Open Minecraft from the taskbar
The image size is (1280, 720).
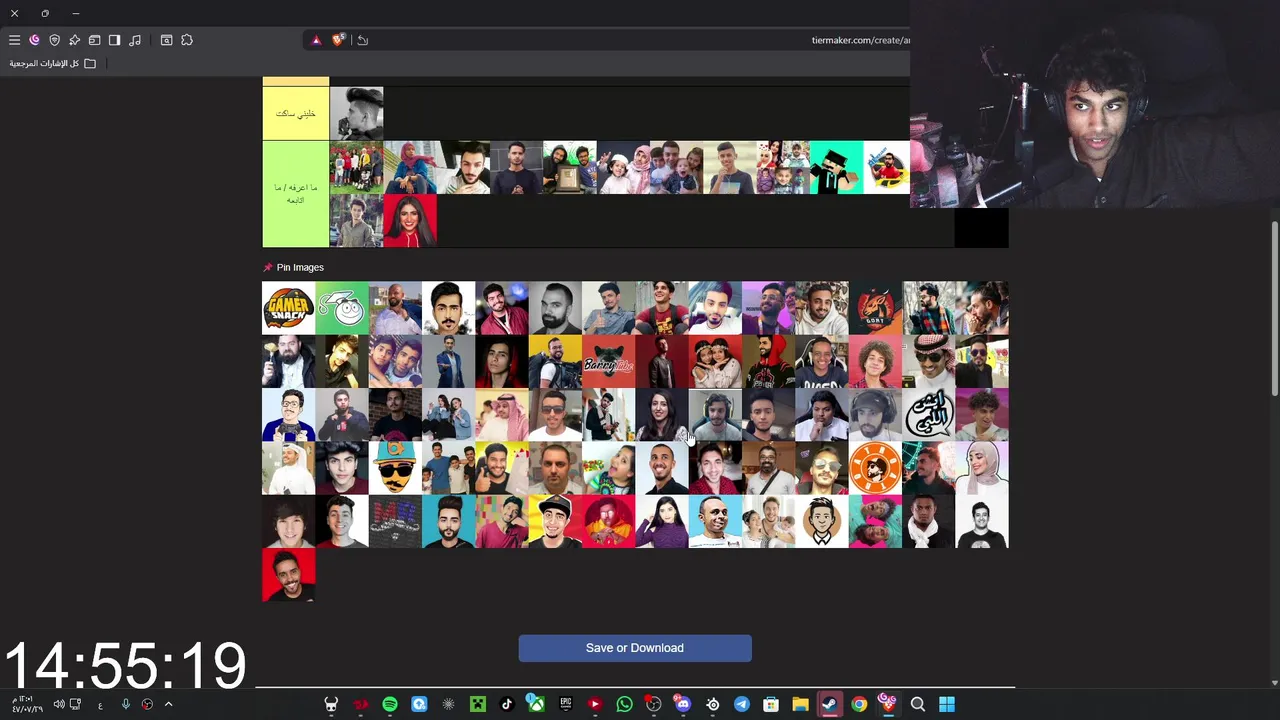477,704
